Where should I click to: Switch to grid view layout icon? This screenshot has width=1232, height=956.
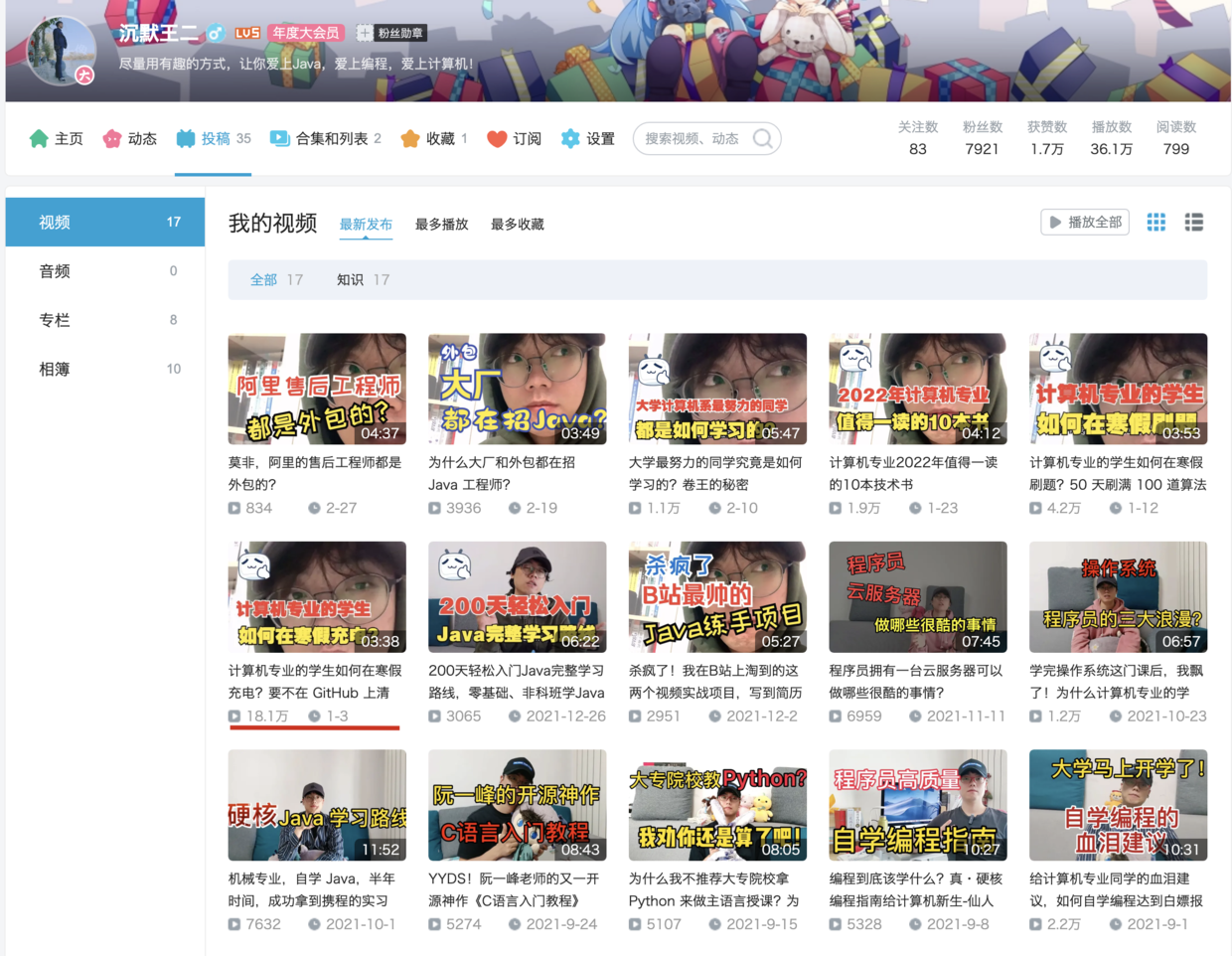click(1156, 223)
